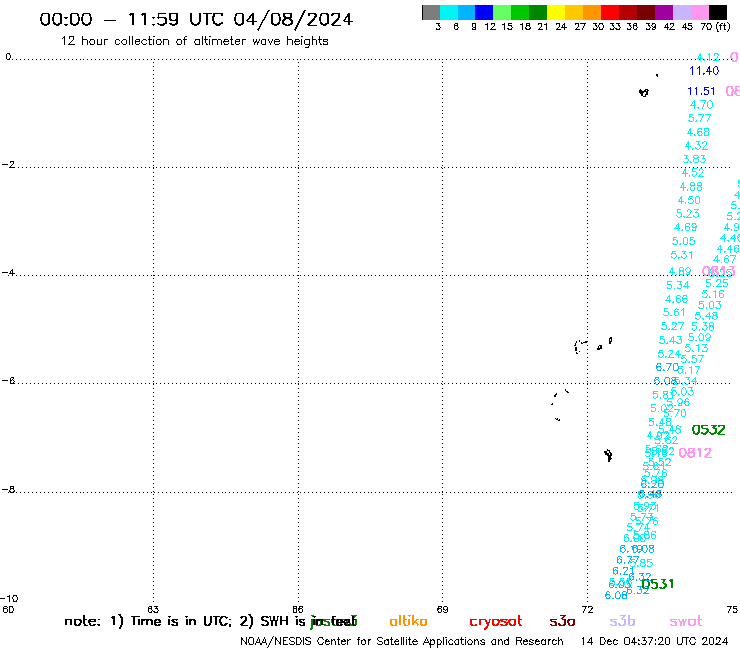Click the pink 0812 time stamp
740x650 pixels.
point(695,453)
